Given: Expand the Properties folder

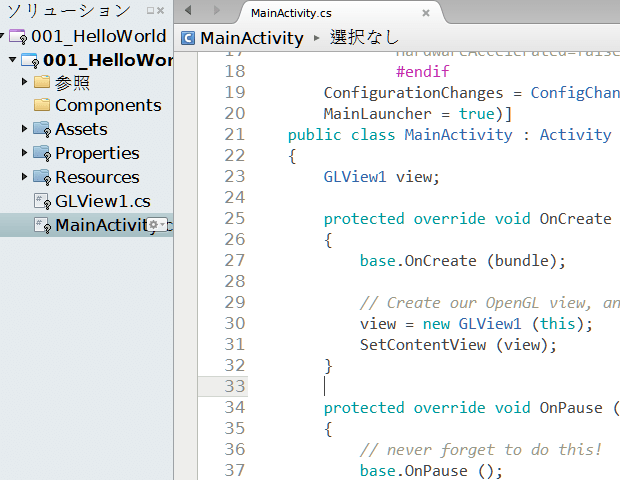Looking at the screenshot, I should (25, 153).
